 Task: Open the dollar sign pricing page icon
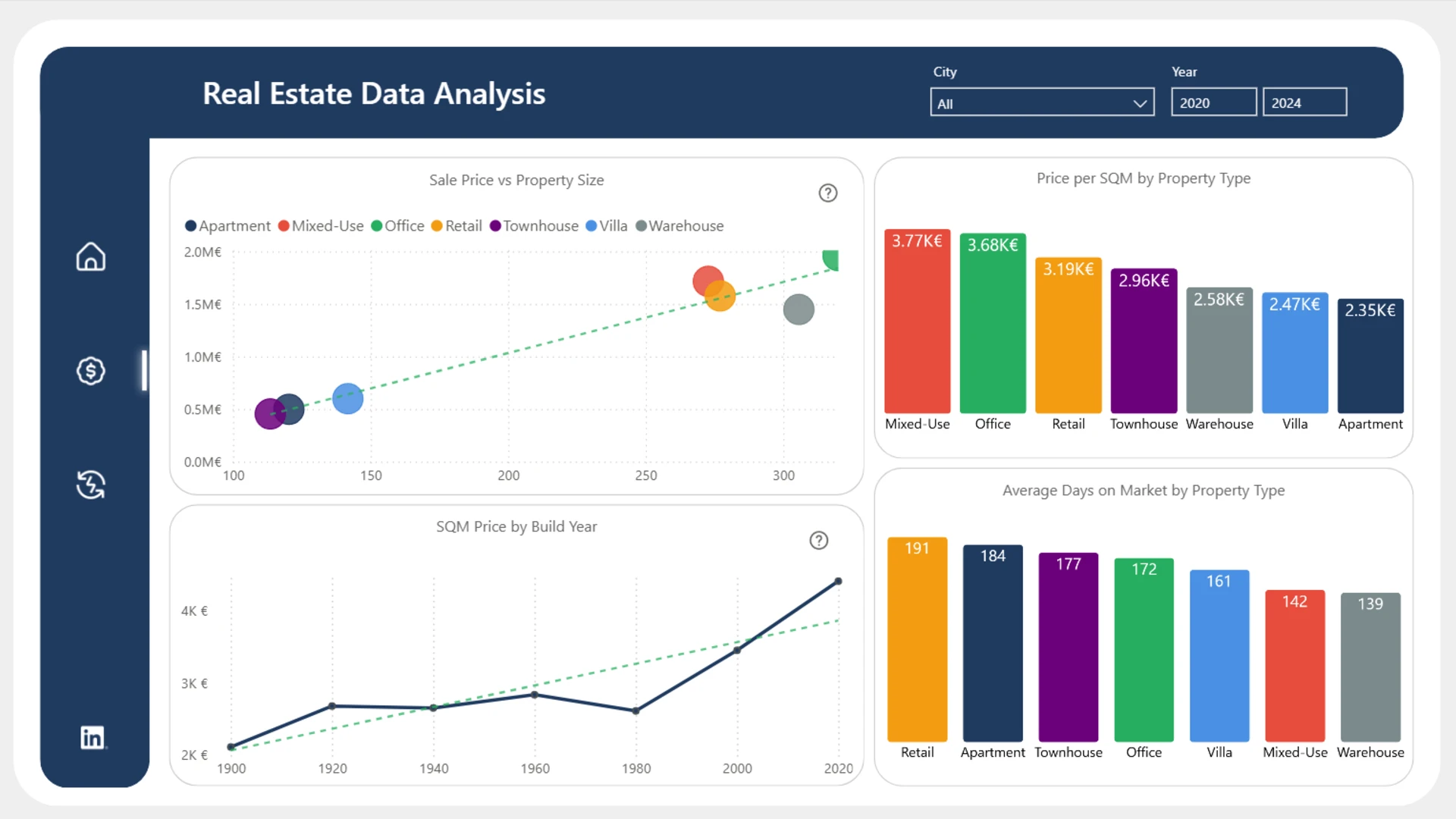(91, 371)
